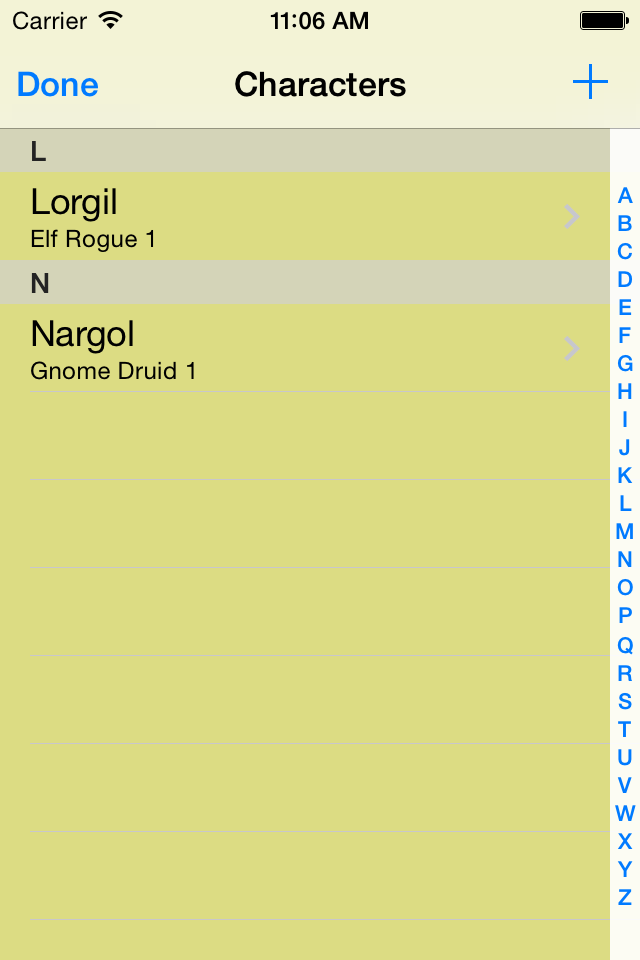
Task: Select letter W in alphabet index
Action: pos(625,814)
